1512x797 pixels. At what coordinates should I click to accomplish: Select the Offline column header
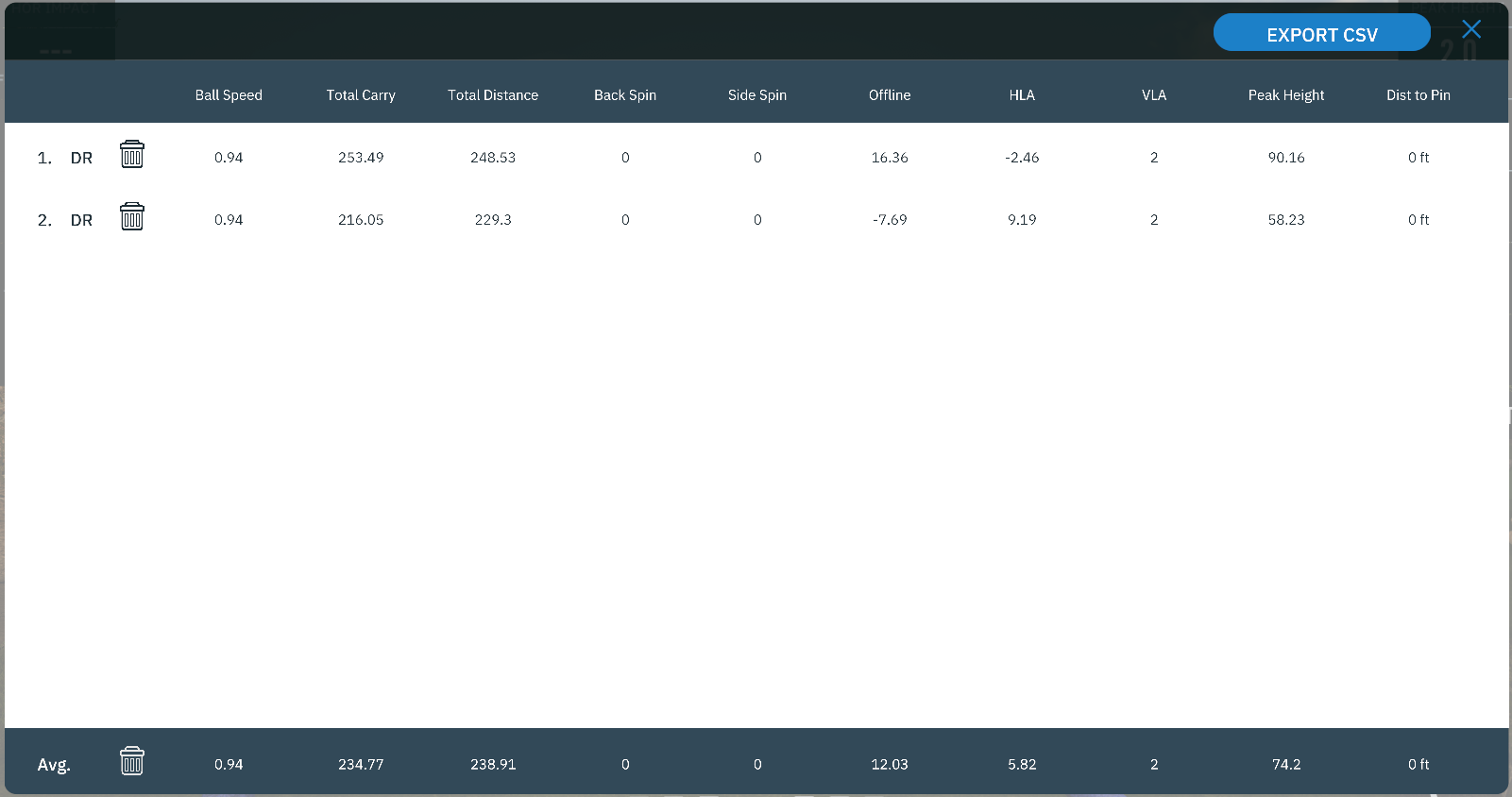pos(890,95)
